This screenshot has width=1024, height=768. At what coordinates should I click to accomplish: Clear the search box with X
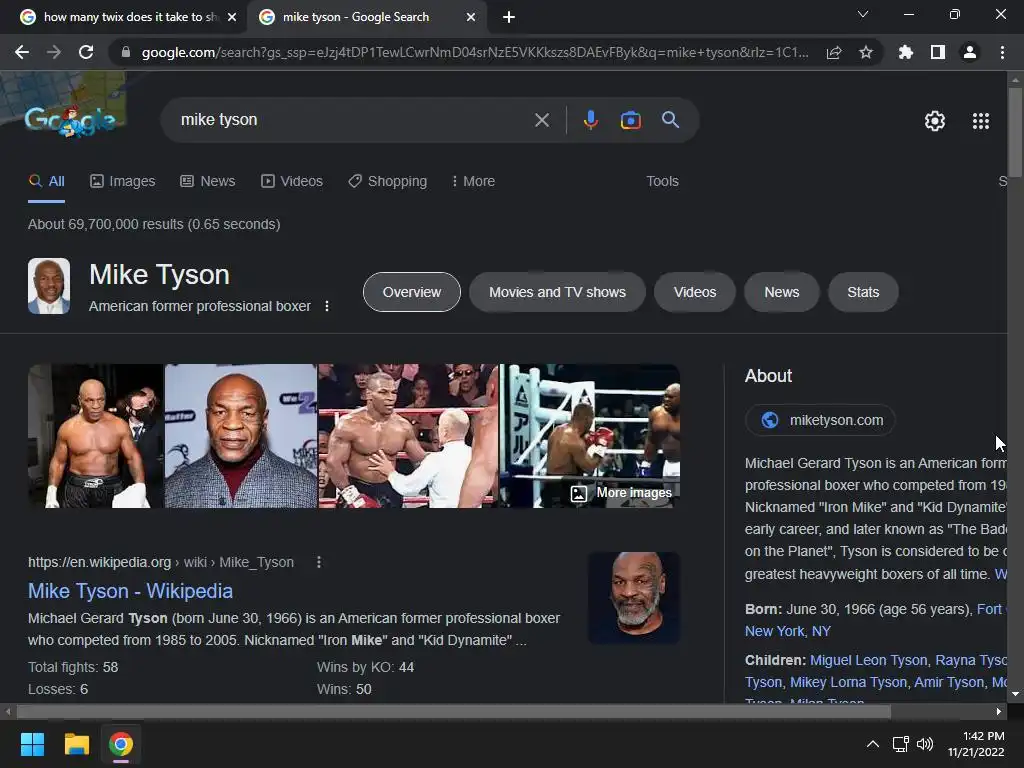coord(541,120)
